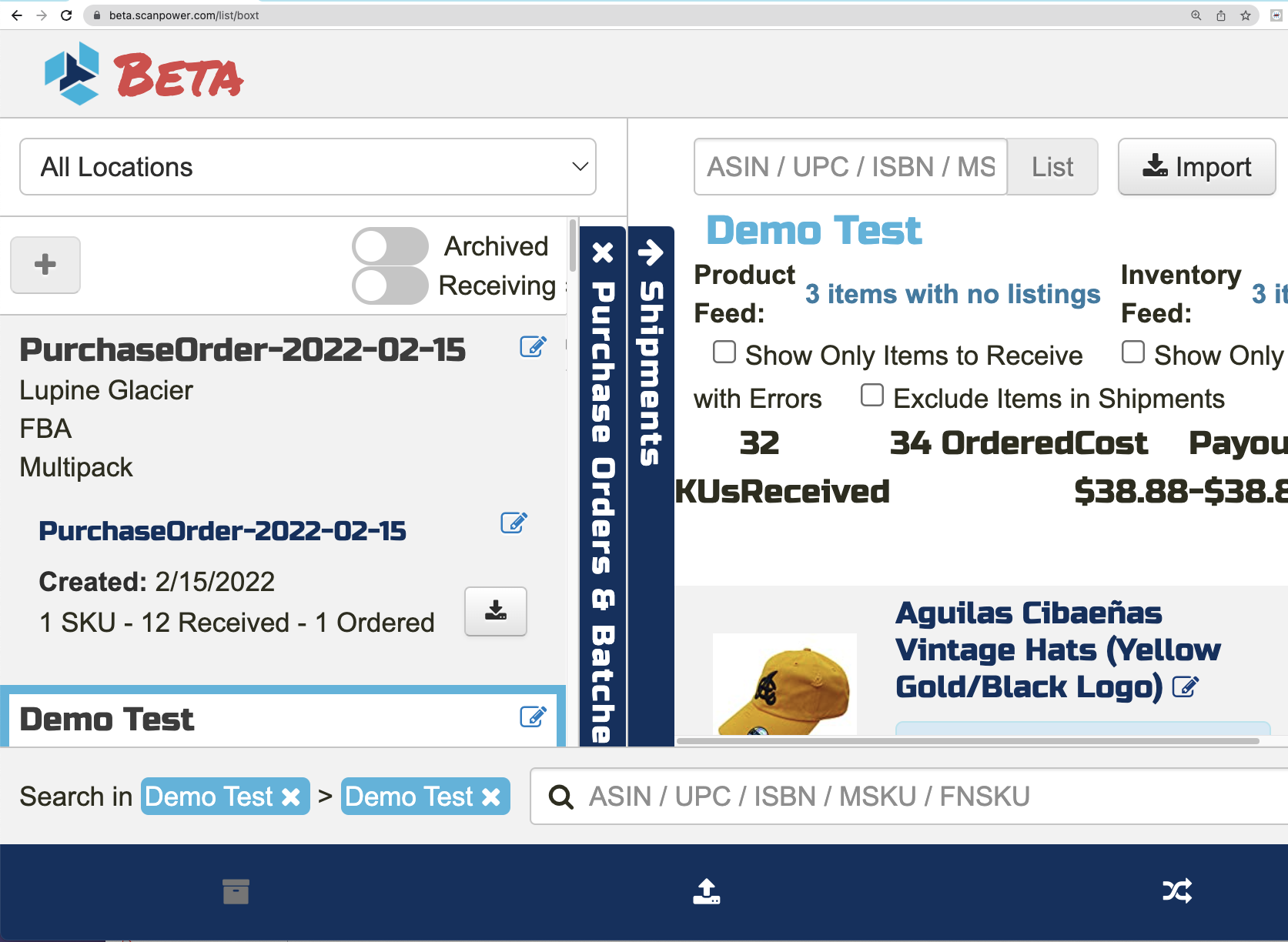Screen dimensions: 1288x942
Task: Open browser zoom control
Action: [1196, 15]
